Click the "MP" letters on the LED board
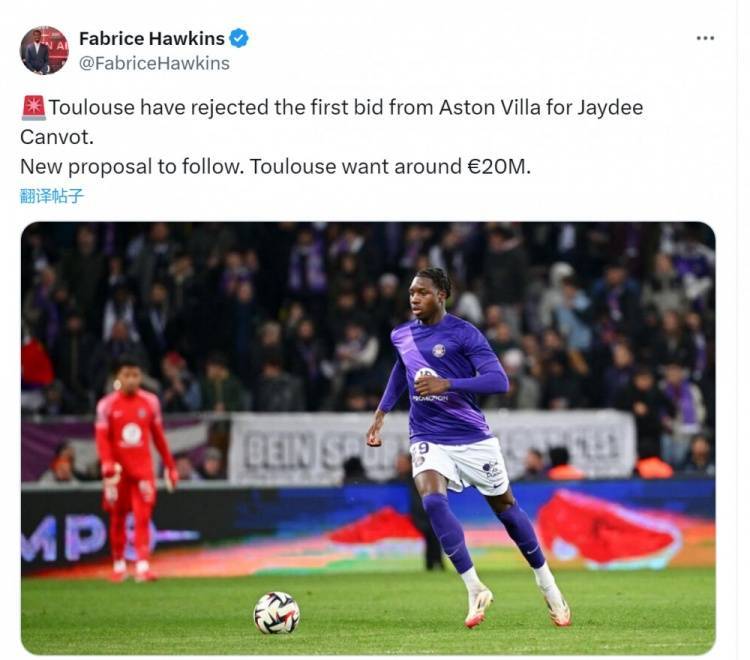 coord(63,538)
